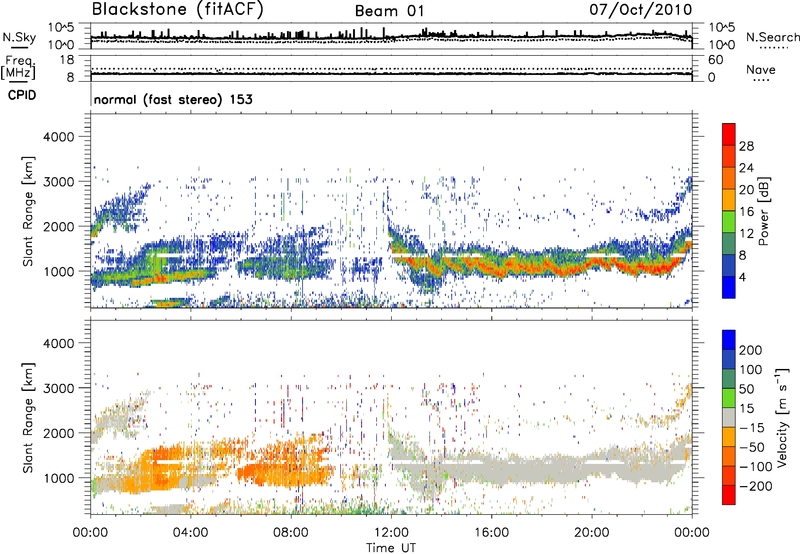This screenshot has width=800, height=554.
Task: Click the "12:00" time tick label
Action: (x=391, y=533)
